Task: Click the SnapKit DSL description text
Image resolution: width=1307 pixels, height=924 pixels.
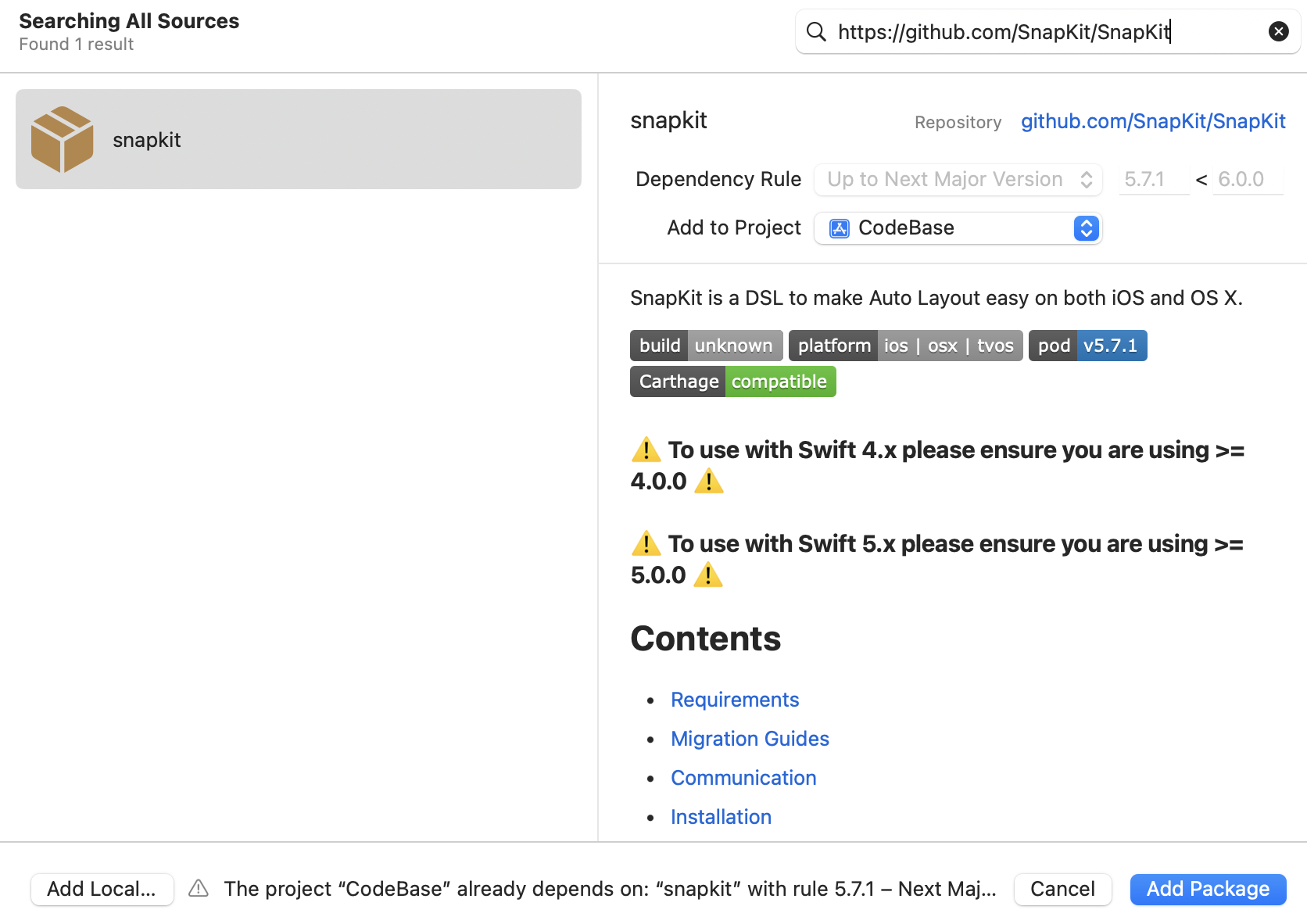Action: tap(936, 298)
